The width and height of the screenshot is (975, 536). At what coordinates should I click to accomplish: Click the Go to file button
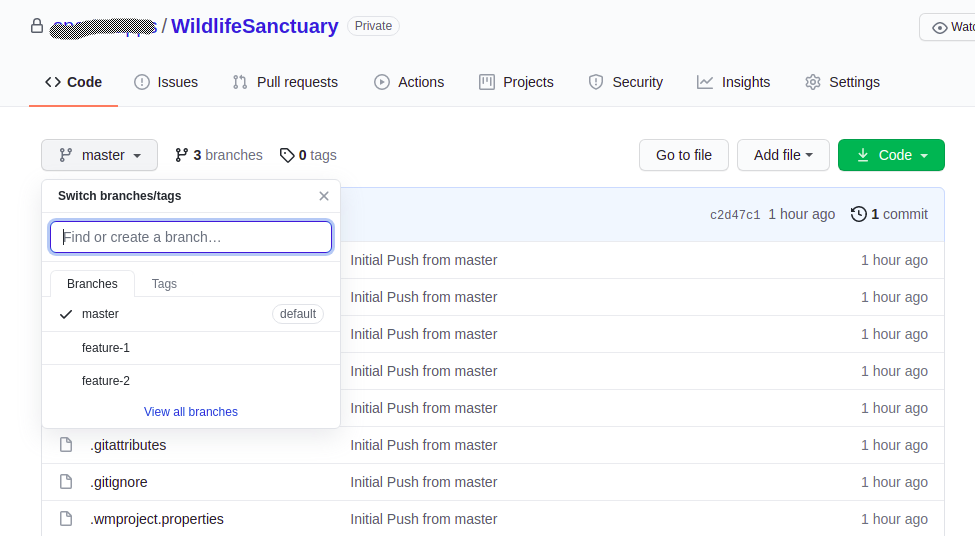pos(683,155)
